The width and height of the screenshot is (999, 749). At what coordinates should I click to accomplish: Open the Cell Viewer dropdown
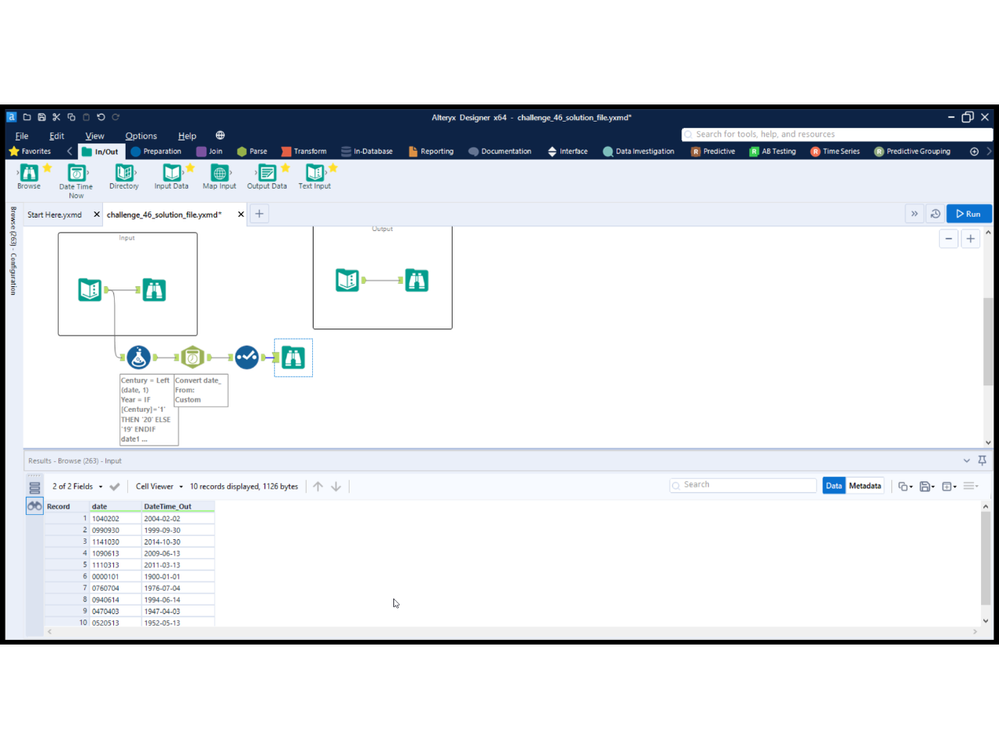(x=159, y=487)
